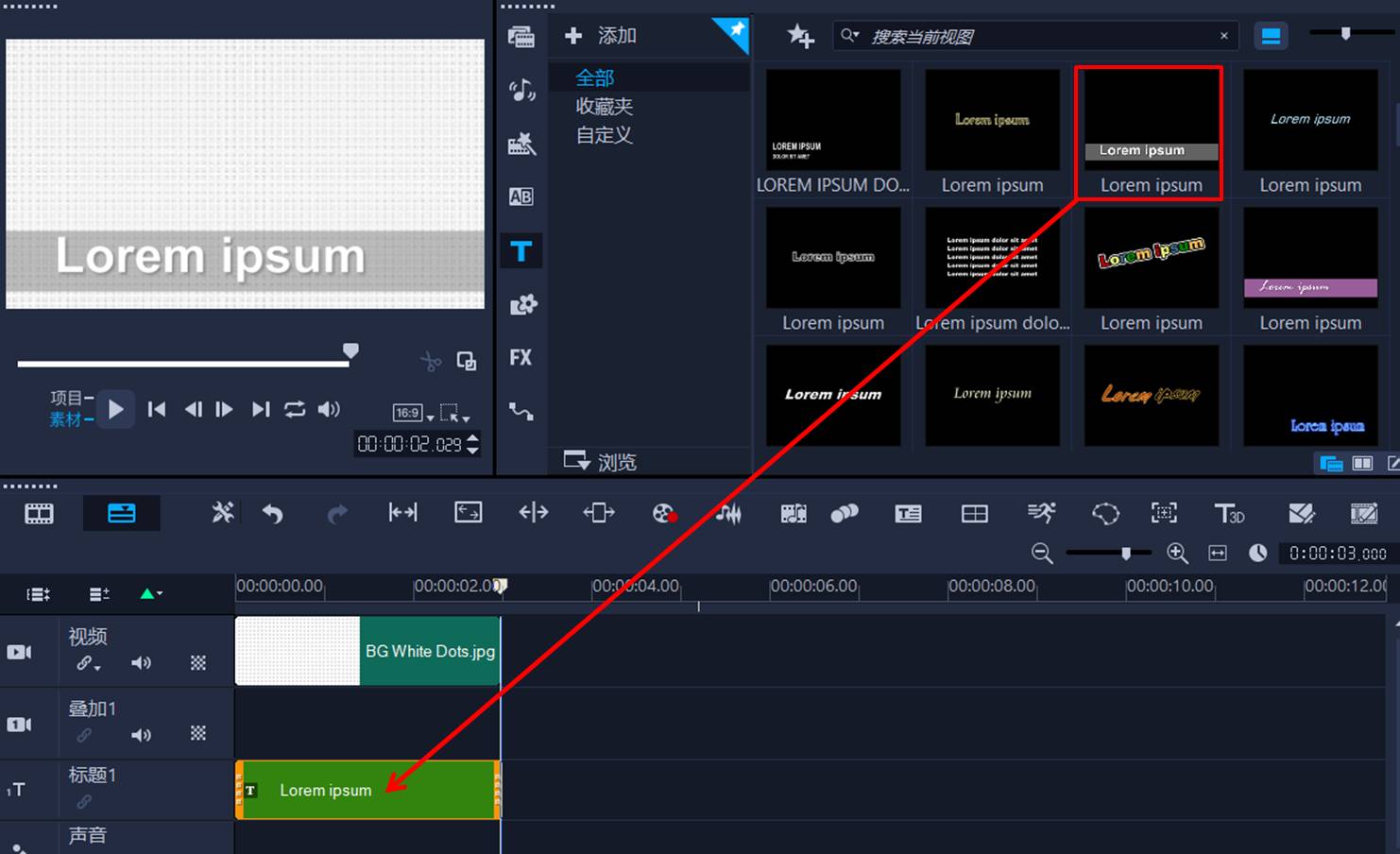This screenshot has width=1400, height=854.
Task: Toggle the library list/thumbnail view button
Action: click(1271, 36)
